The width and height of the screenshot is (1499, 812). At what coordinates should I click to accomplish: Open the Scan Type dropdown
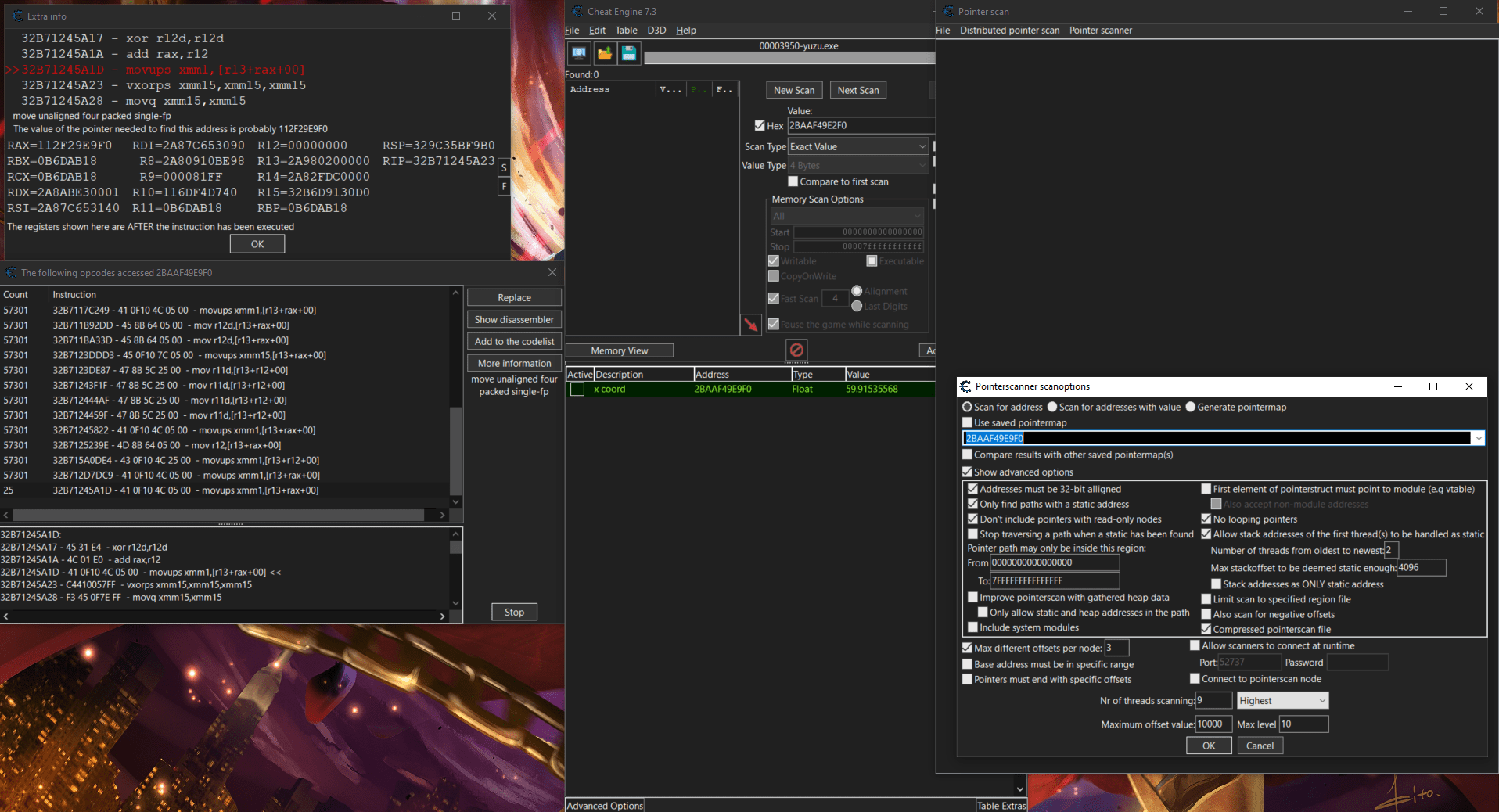(x=857, y=147)
